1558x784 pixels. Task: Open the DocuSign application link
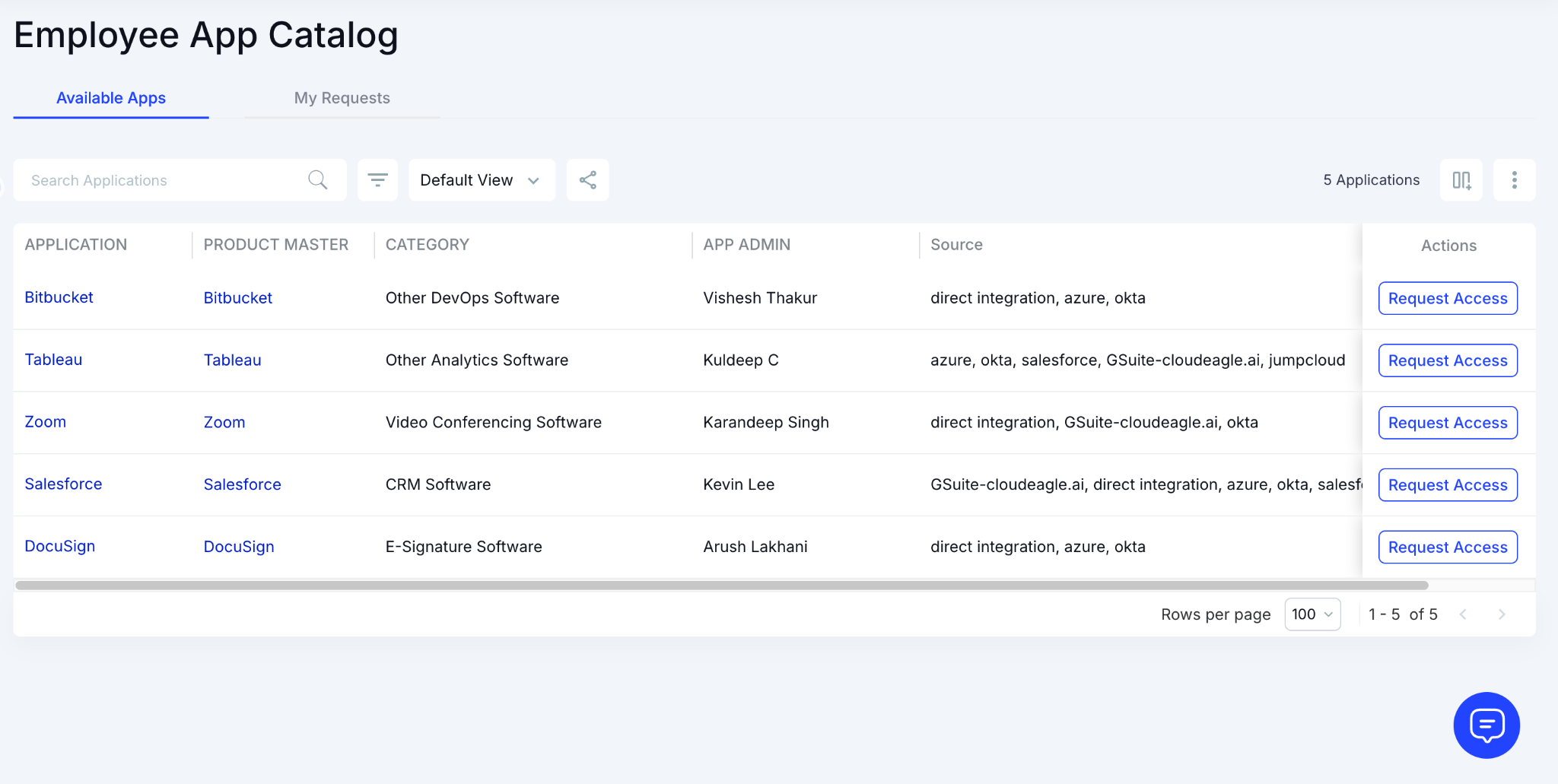(59, 547)
